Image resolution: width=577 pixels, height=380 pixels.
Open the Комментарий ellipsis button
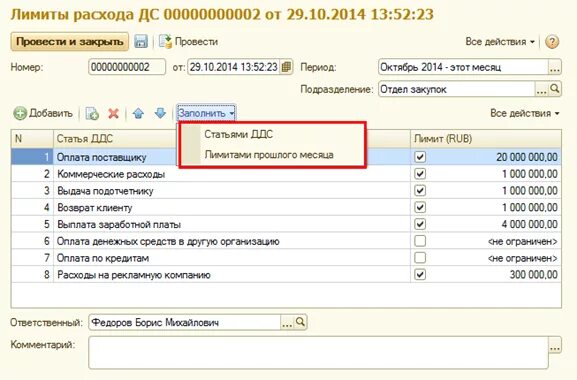[x=555, y=346]
